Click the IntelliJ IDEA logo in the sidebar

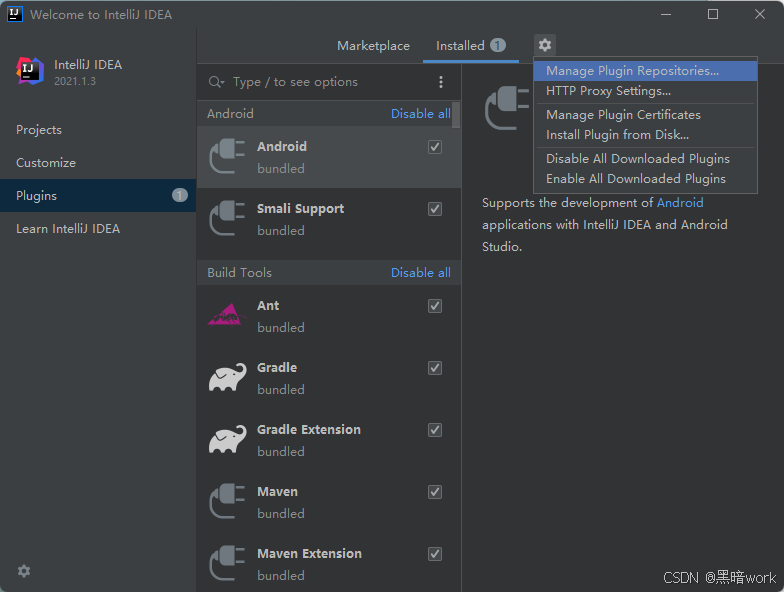point(30,71)
